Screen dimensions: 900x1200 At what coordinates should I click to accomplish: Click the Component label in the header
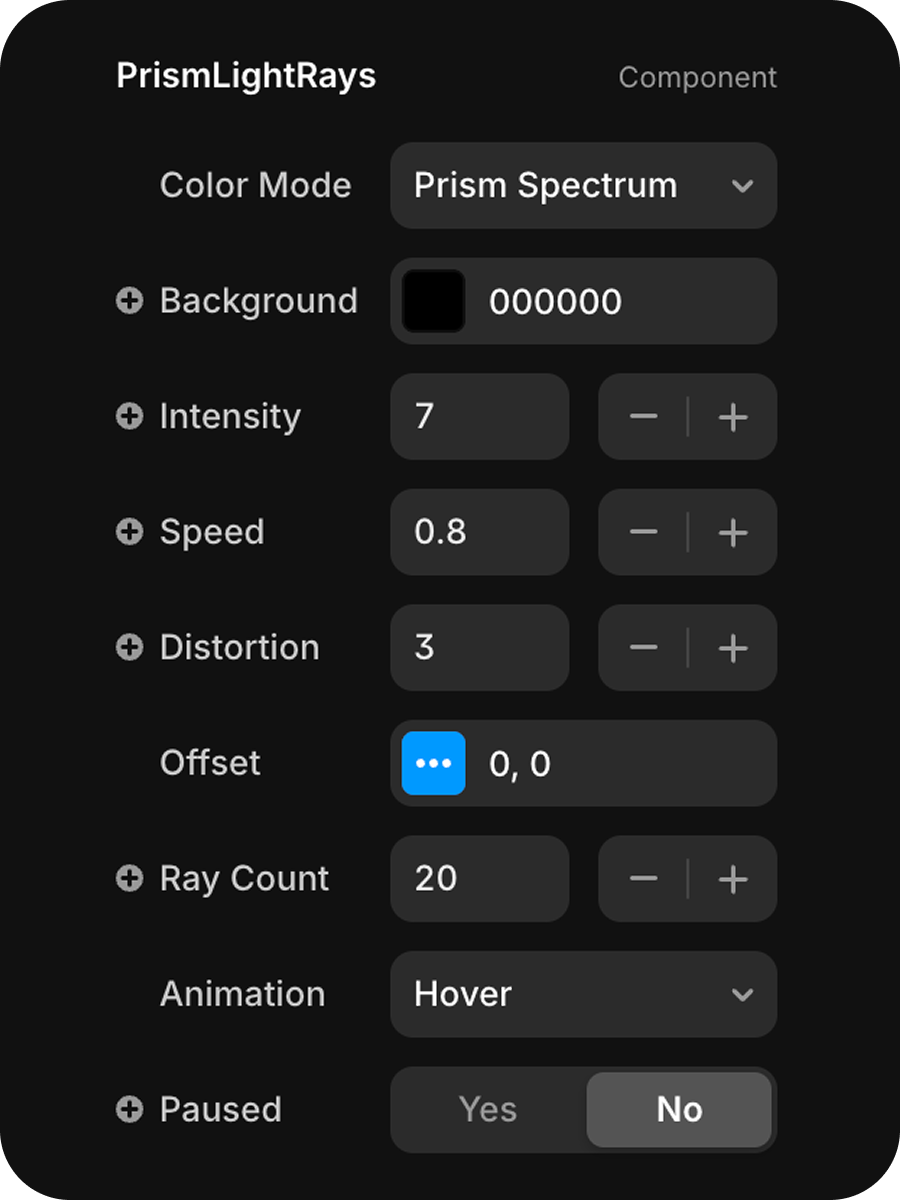[x=697, y=78]
